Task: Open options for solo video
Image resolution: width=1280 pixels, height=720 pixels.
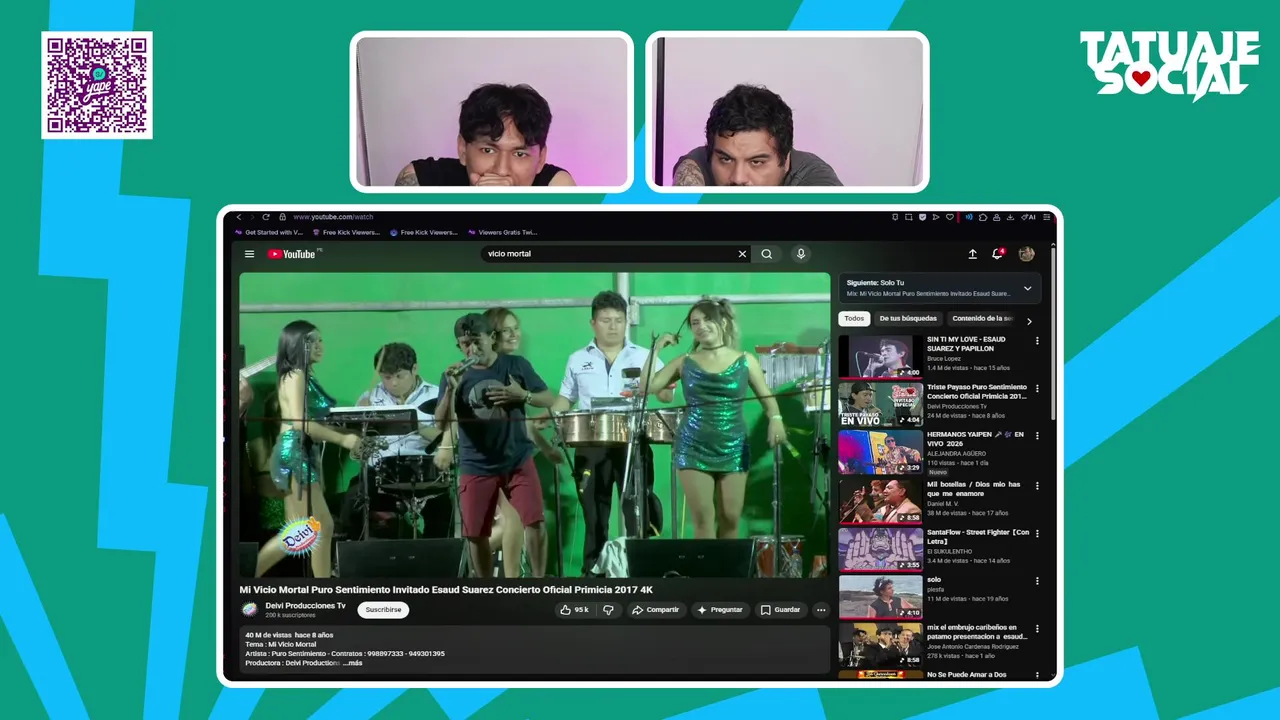Action: pos(1037,580)
